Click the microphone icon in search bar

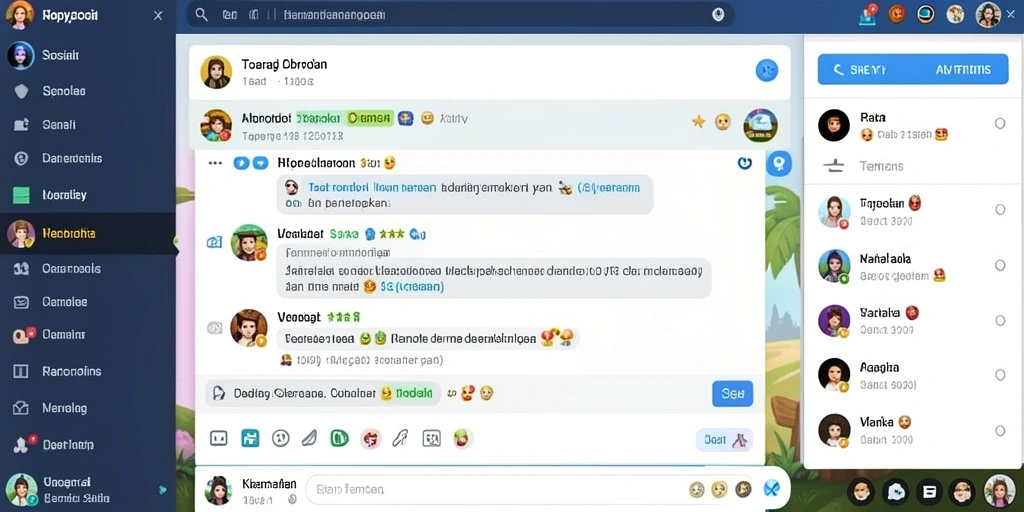click(718, 15)
